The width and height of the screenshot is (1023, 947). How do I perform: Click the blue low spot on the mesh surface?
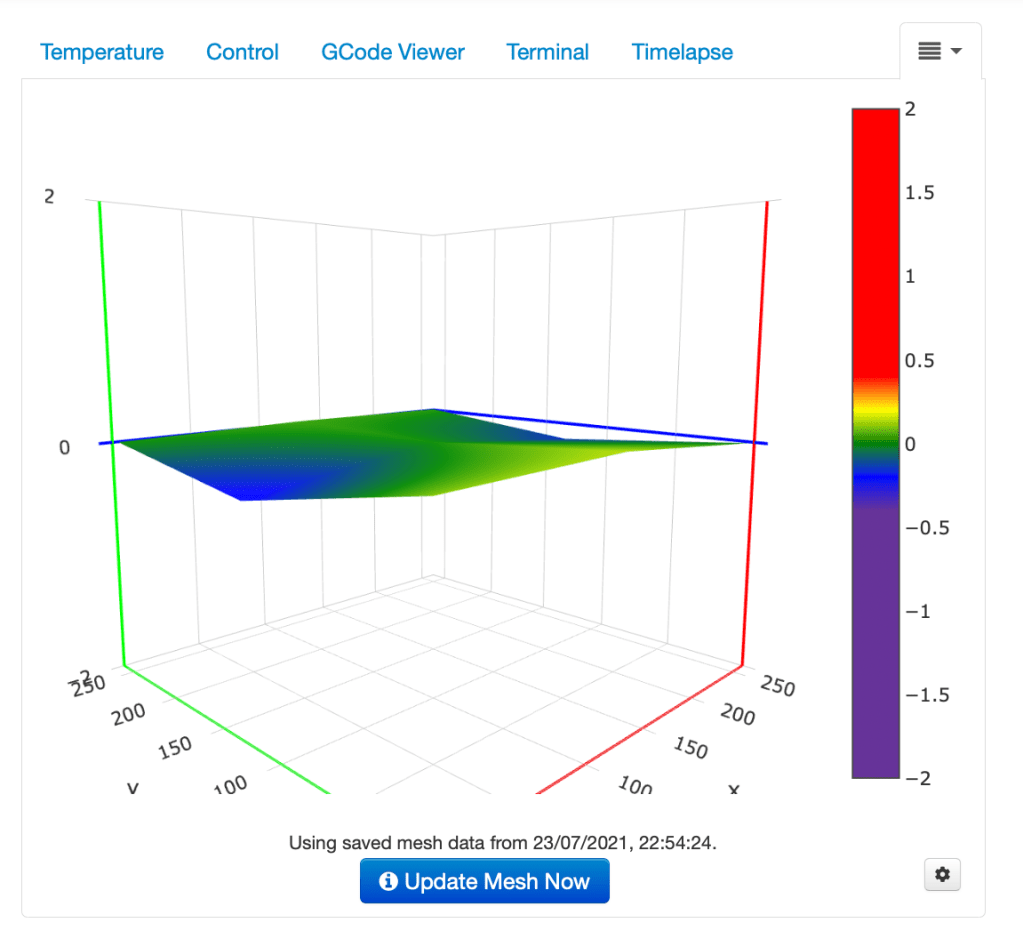(x=252, y=489)
